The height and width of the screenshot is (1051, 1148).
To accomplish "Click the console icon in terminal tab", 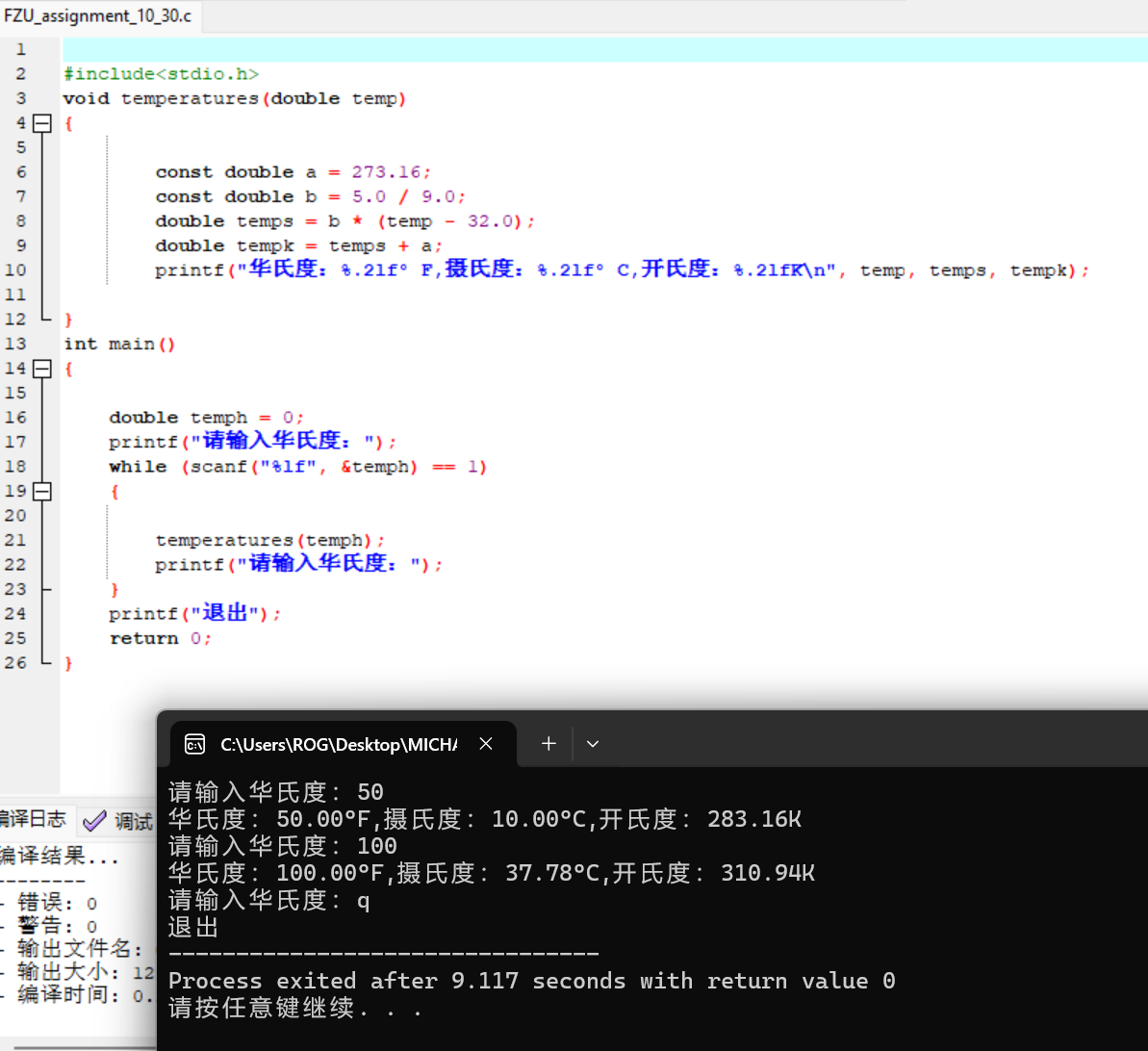I will pyautogui.click(x=194, y=745).
